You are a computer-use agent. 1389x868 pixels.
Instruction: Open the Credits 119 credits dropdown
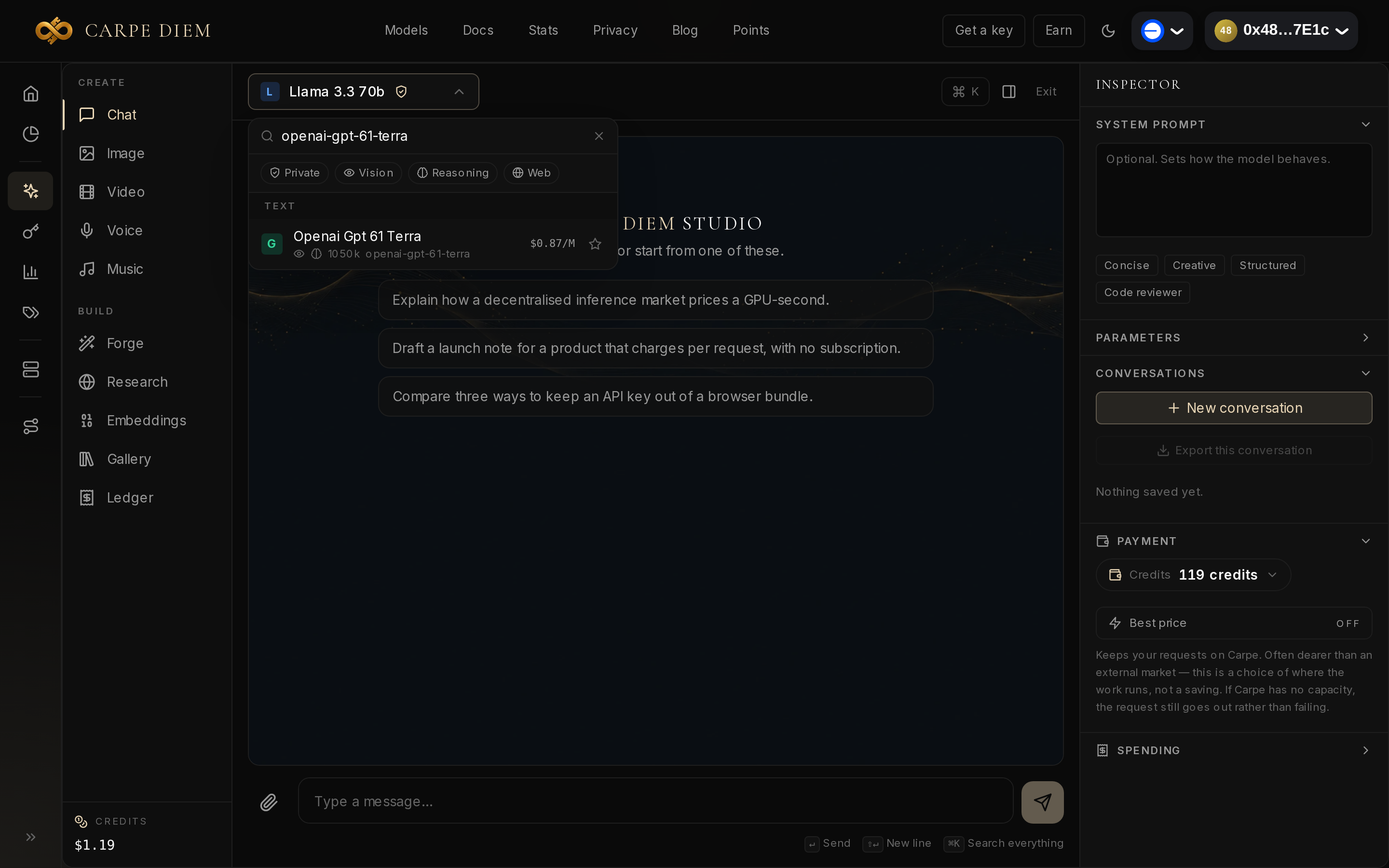(1193, 575)
